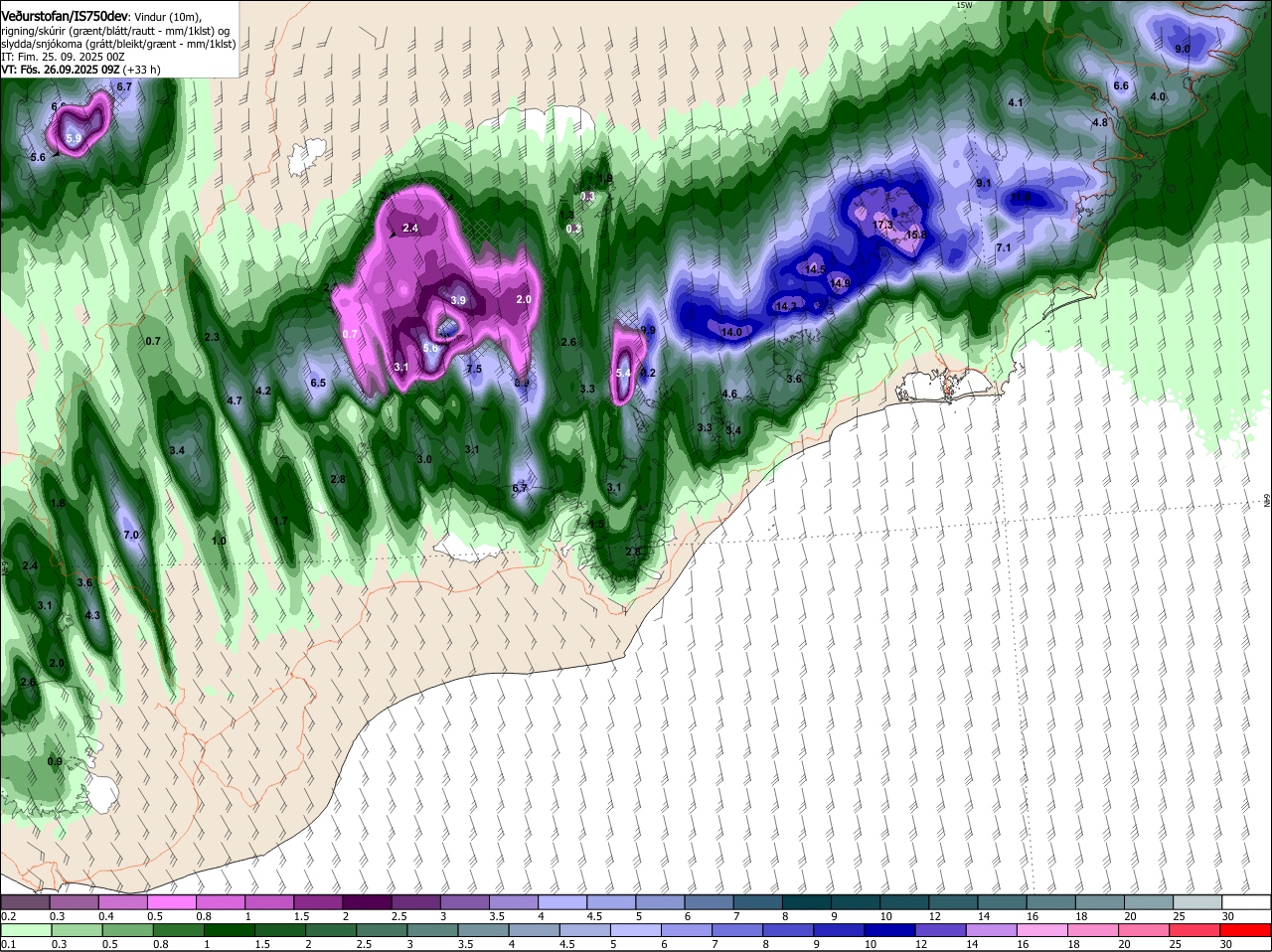The image size is (1272, 952).
Task: Click the 9.9 value near the hatched area
Action: click(x=648, y=330)
